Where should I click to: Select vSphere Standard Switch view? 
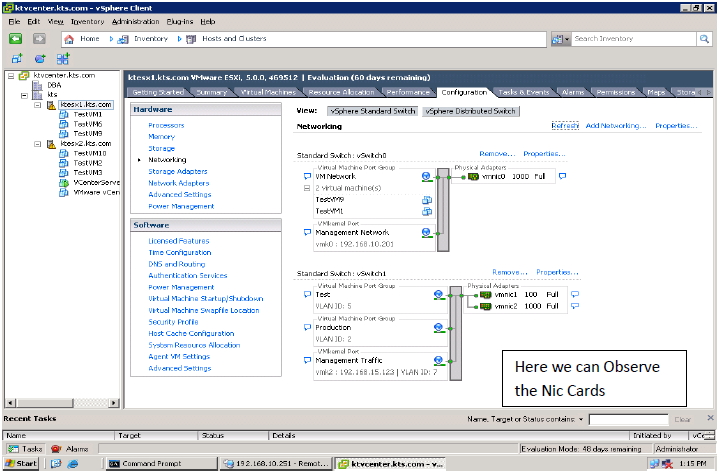[x=373, y=111]
